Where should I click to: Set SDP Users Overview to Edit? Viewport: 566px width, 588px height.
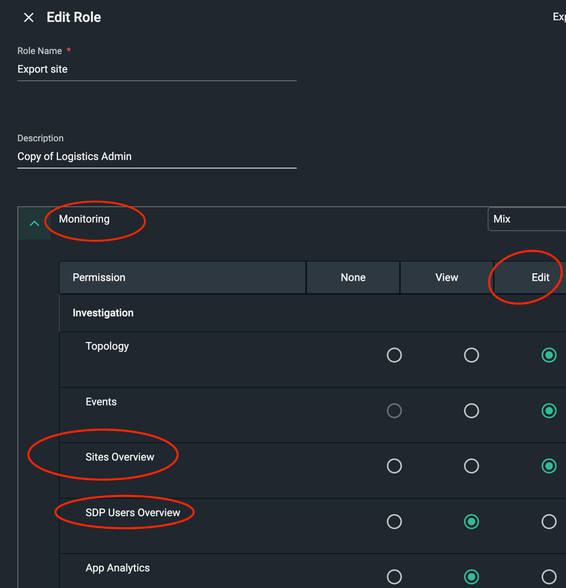[549, 522]
